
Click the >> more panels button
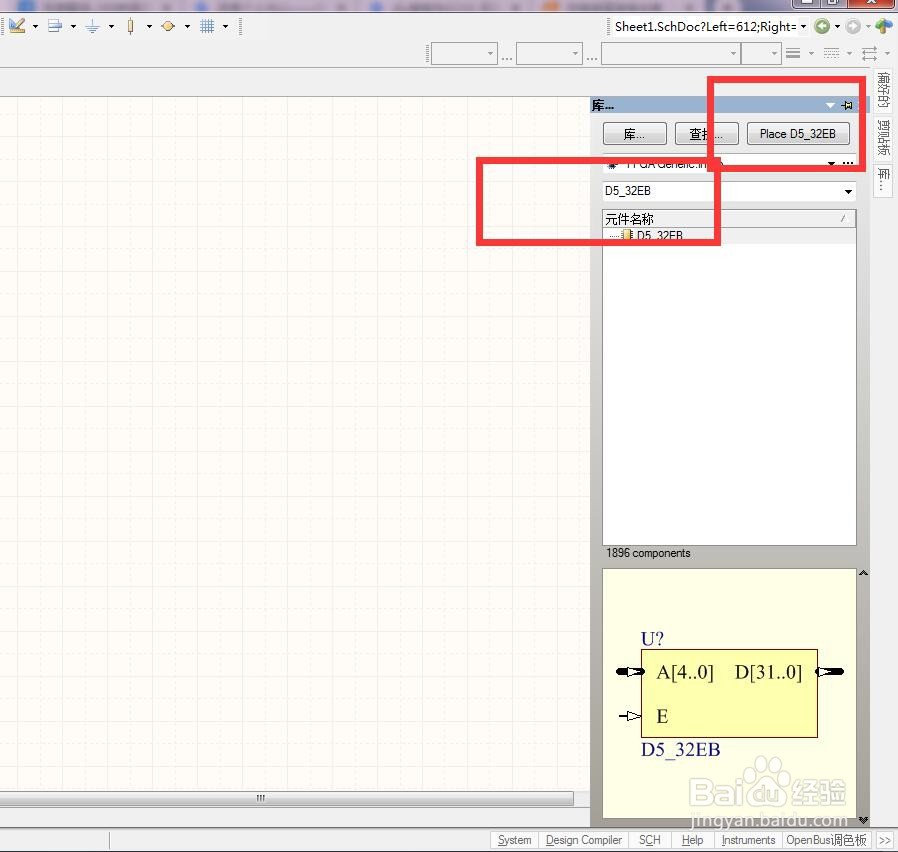885,841
